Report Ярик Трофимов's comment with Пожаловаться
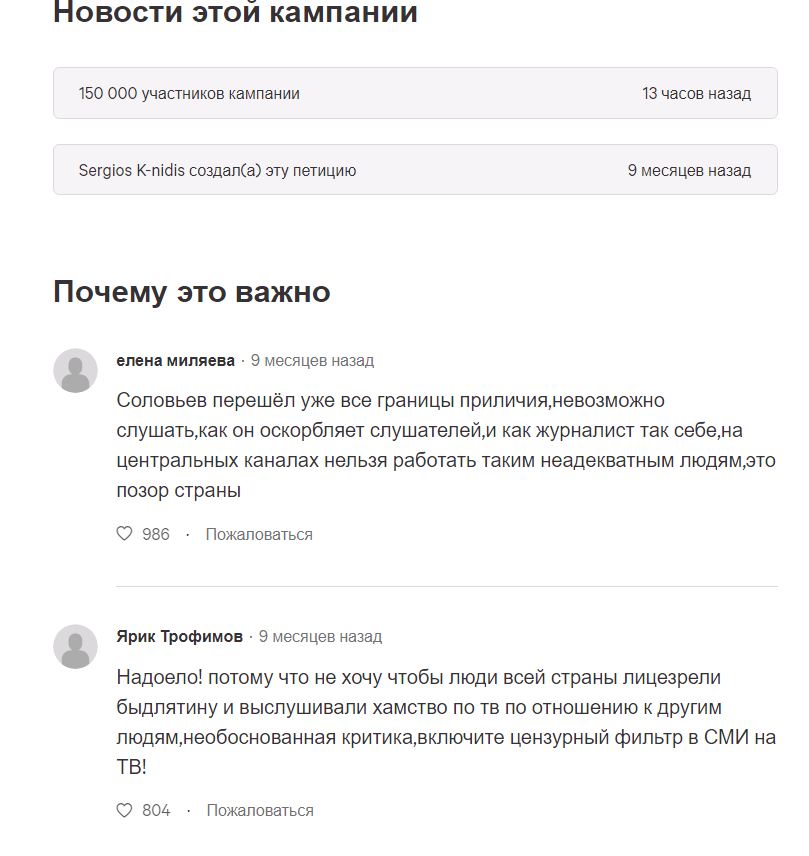The width and height of the screenshot is (809, 856). click(258, 811)
